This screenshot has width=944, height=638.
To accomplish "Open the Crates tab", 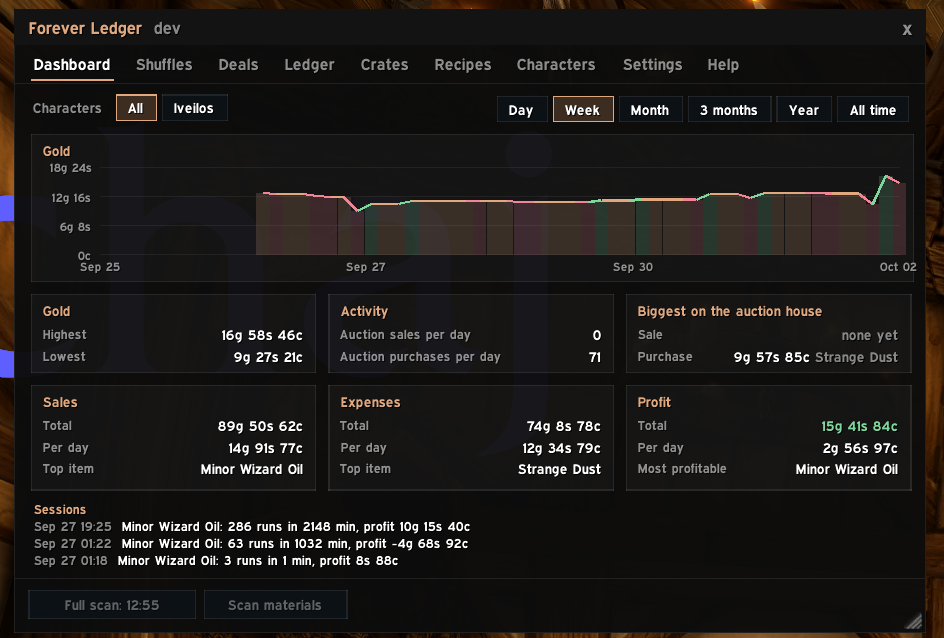I will pos(384,65).
